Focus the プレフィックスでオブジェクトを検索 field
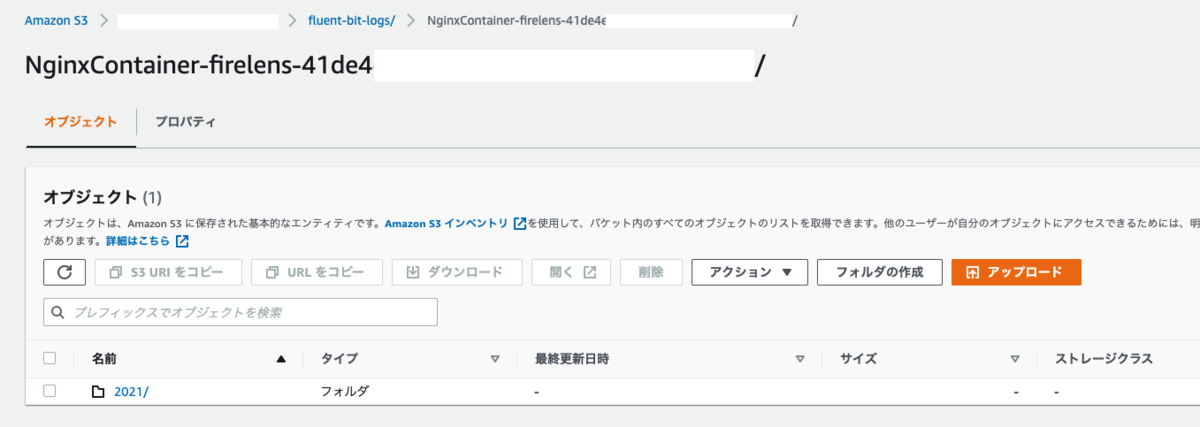 240,312
